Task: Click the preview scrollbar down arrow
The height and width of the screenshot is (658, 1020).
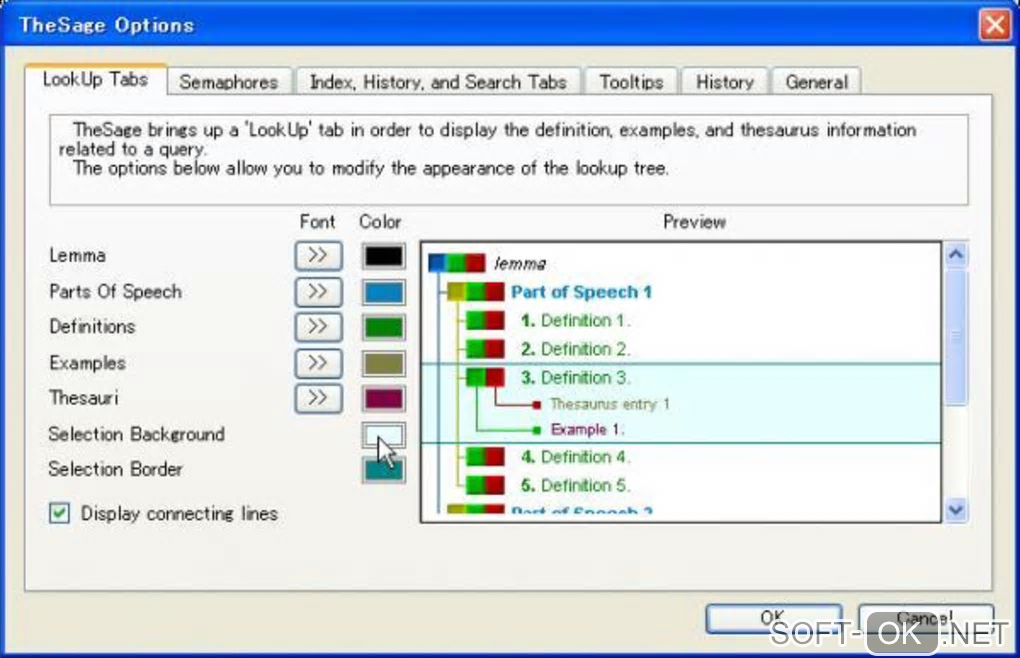Action: coord(956,510)
